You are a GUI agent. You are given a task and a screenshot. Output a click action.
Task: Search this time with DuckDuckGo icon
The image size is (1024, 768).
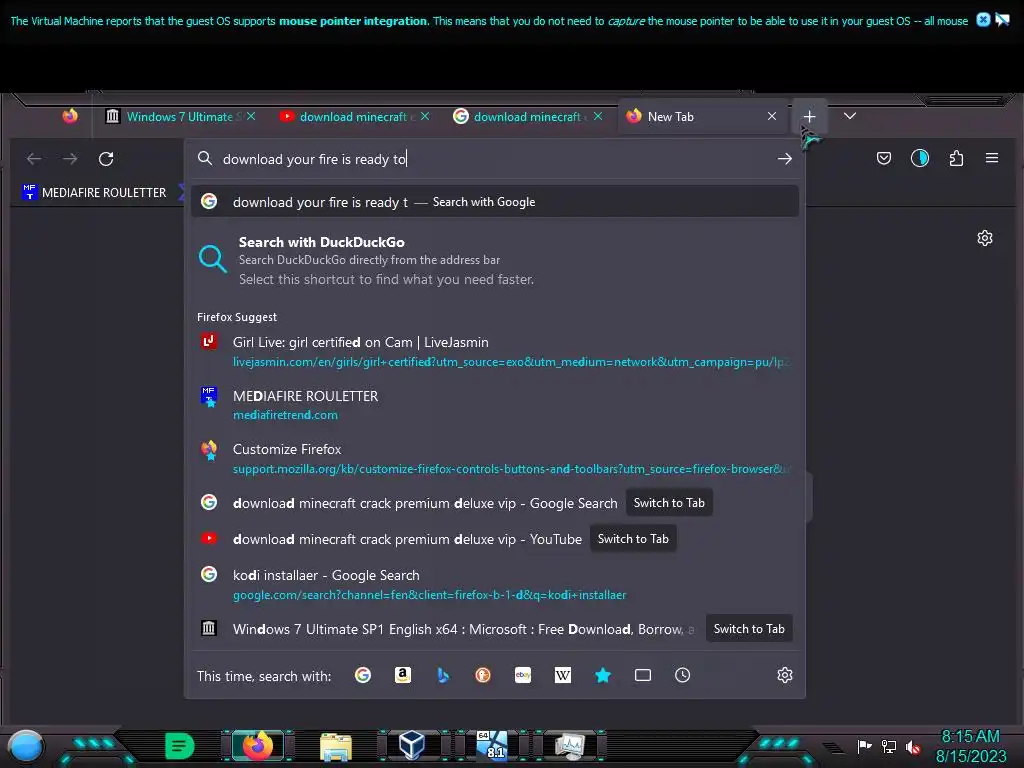coord(483,675)
